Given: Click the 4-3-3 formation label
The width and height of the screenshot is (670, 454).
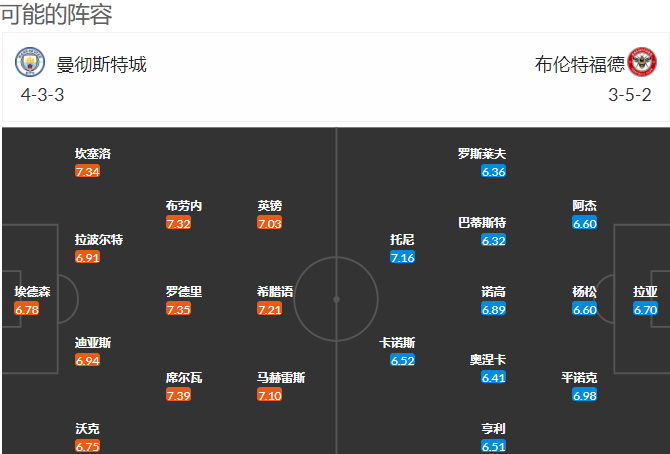Looking at the screenshot, I should coord(42,95).
